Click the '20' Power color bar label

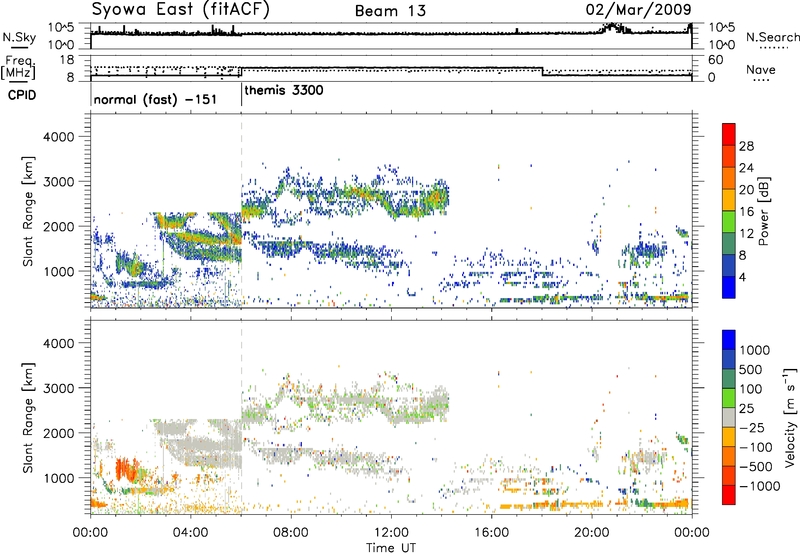click(746, 190)
